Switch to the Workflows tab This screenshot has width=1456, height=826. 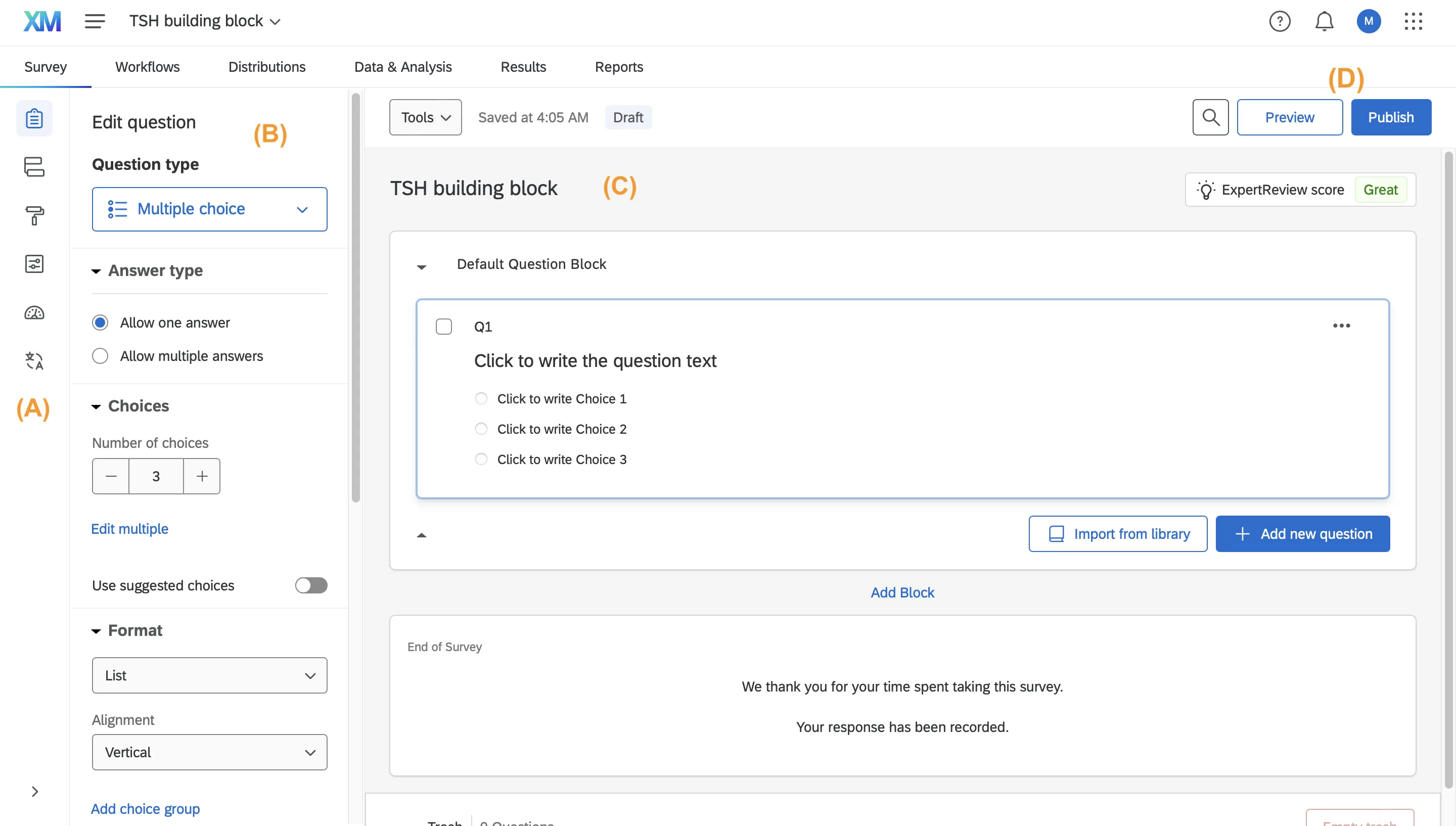click(148, 67)
